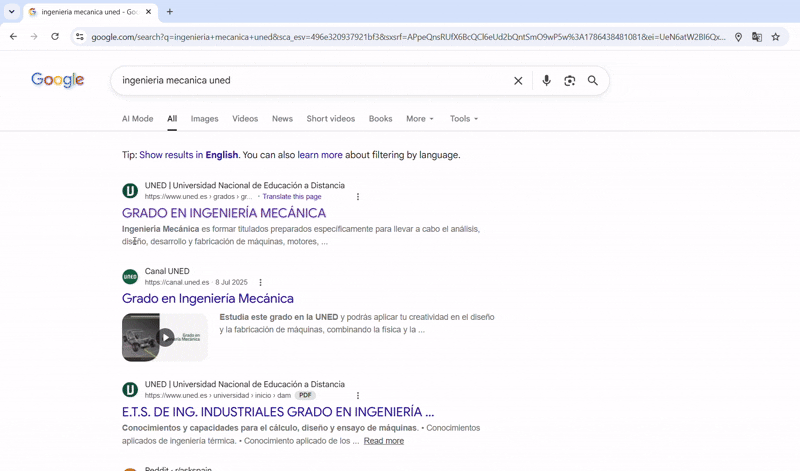The image size is (800, 471).
Task: Open GRADO EN INGENIERÍA MECÁNICA result
Action: [224, 213]
